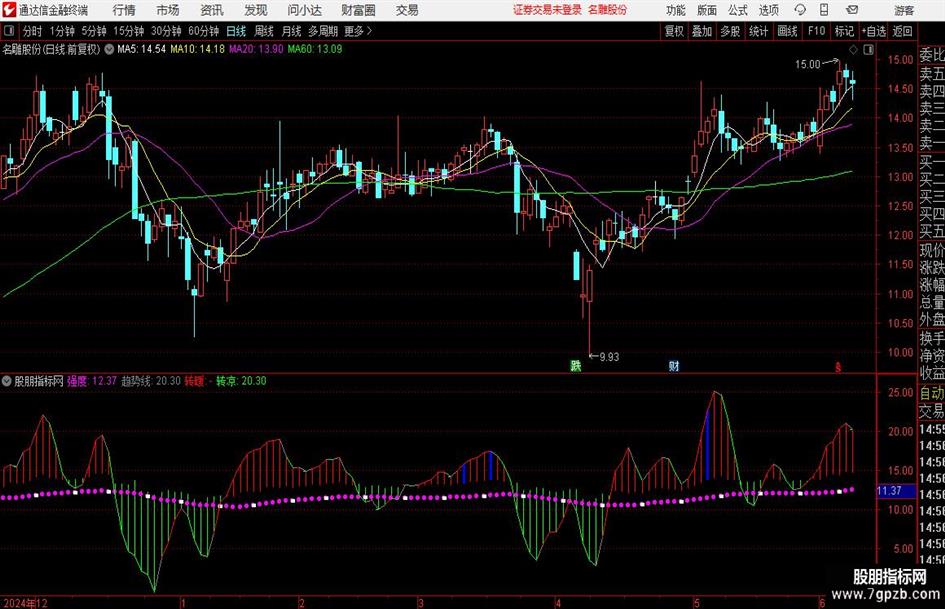
Task: Click the 趋势线: 20.30 indicator value
Action: [151, 381]
